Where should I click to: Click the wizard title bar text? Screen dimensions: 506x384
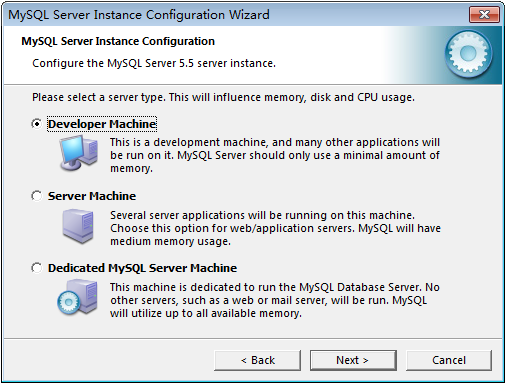tap(139, 15)
